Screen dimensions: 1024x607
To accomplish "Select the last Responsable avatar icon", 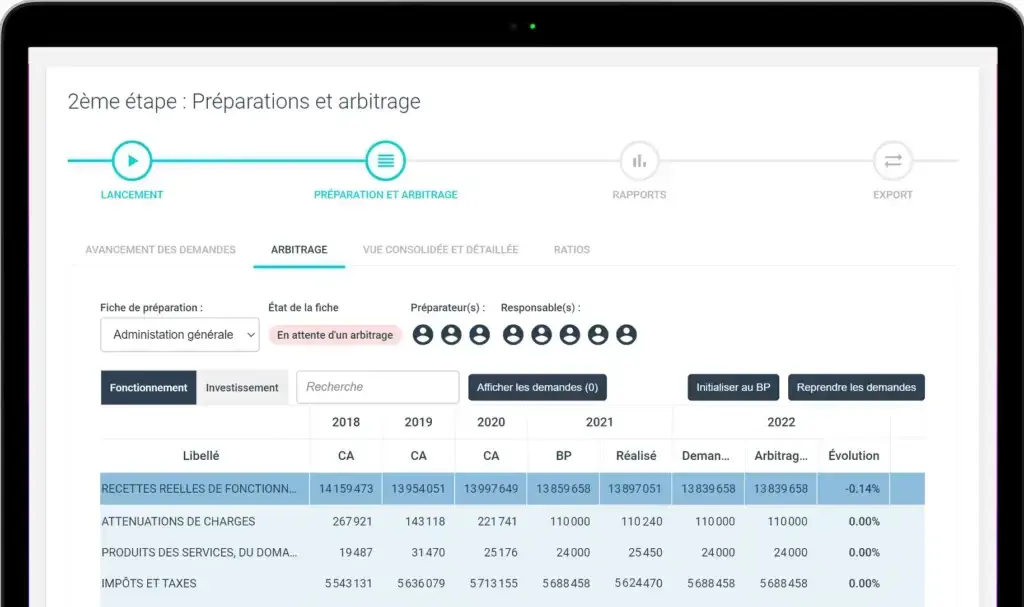I will (x=626, y=335).
